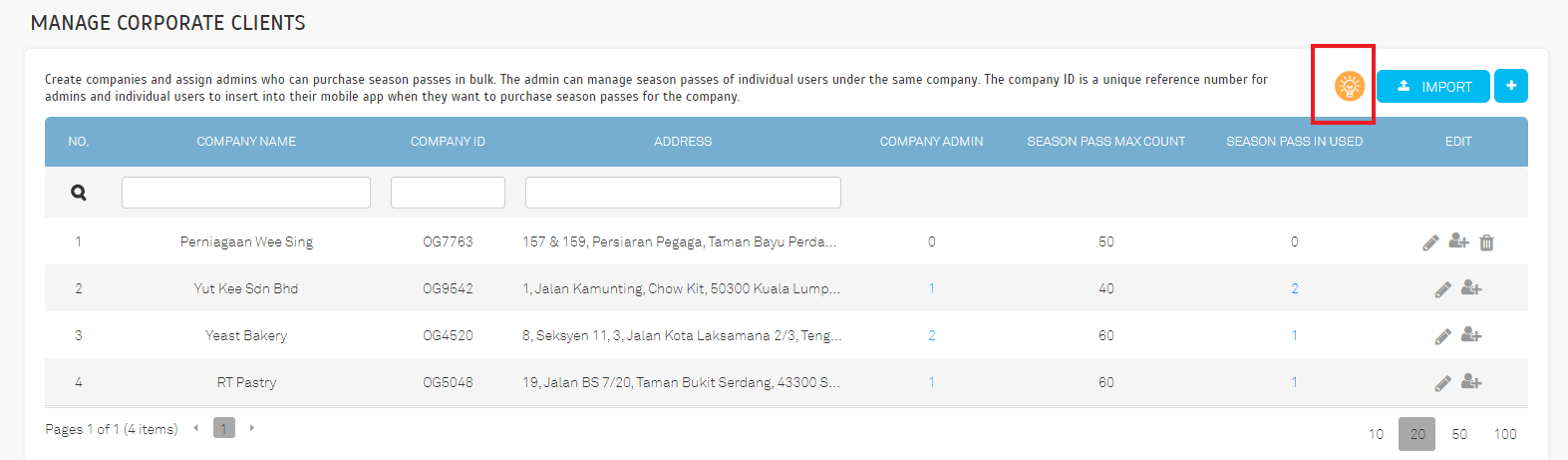Edit Perniagaan Wee Sing with pencil icon

1430,242
